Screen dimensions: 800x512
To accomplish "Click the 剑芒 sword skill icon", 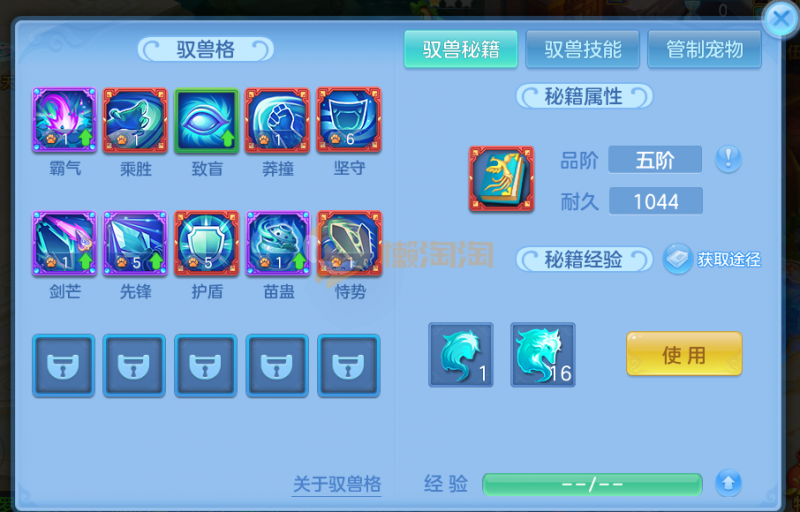I will pos(64,243).
